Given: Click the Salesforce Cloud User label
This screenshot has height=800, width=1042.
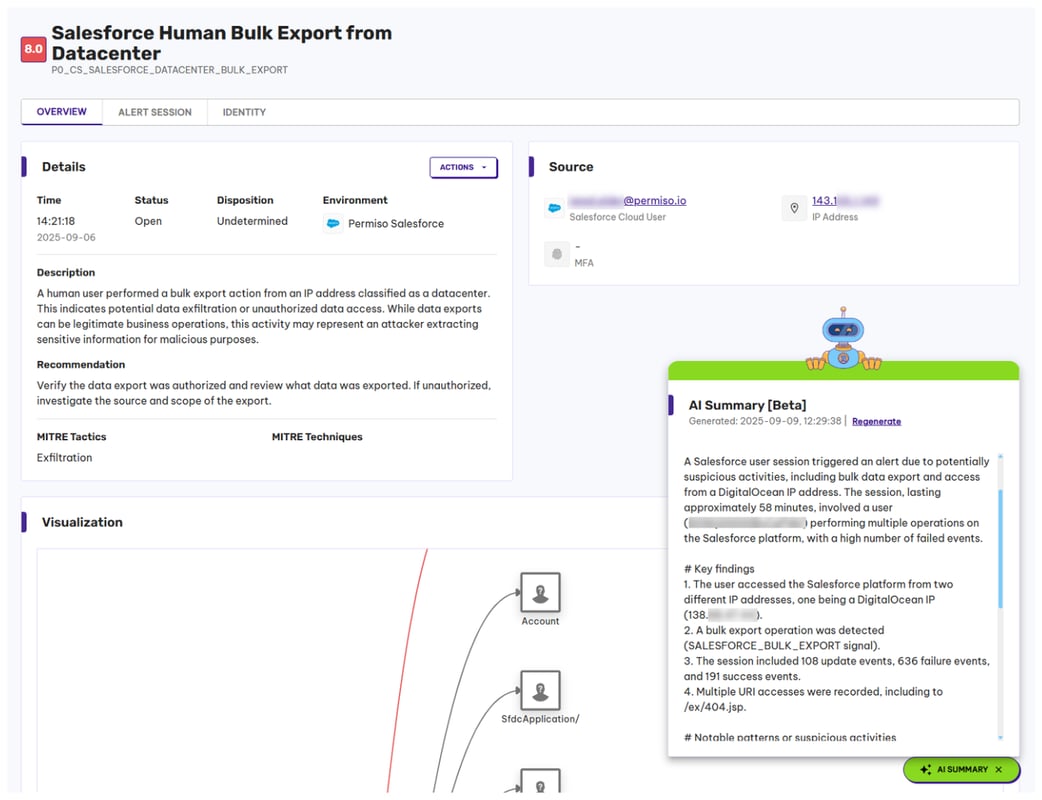Looking at the screenshot, I should tap(617, 217).
